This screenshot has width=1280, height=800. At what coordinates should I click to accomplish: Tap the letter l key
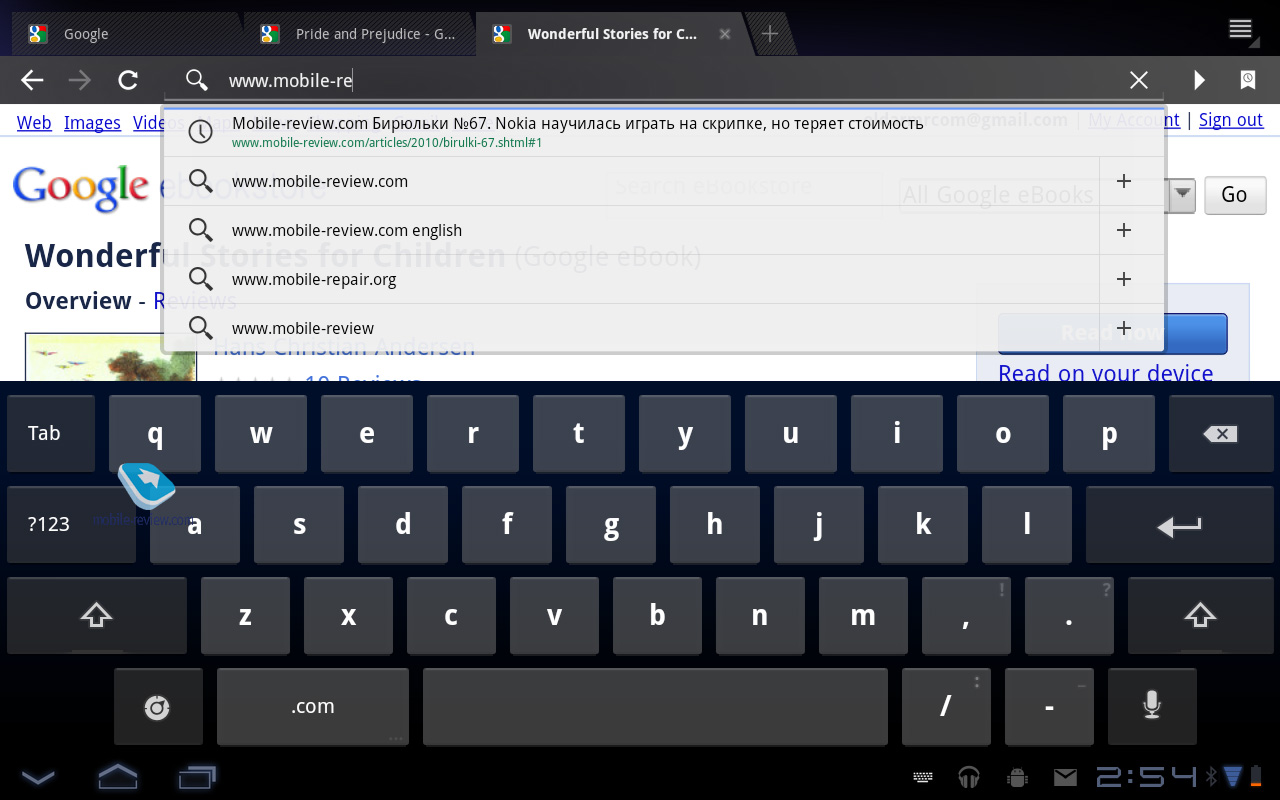(1027, 525)
